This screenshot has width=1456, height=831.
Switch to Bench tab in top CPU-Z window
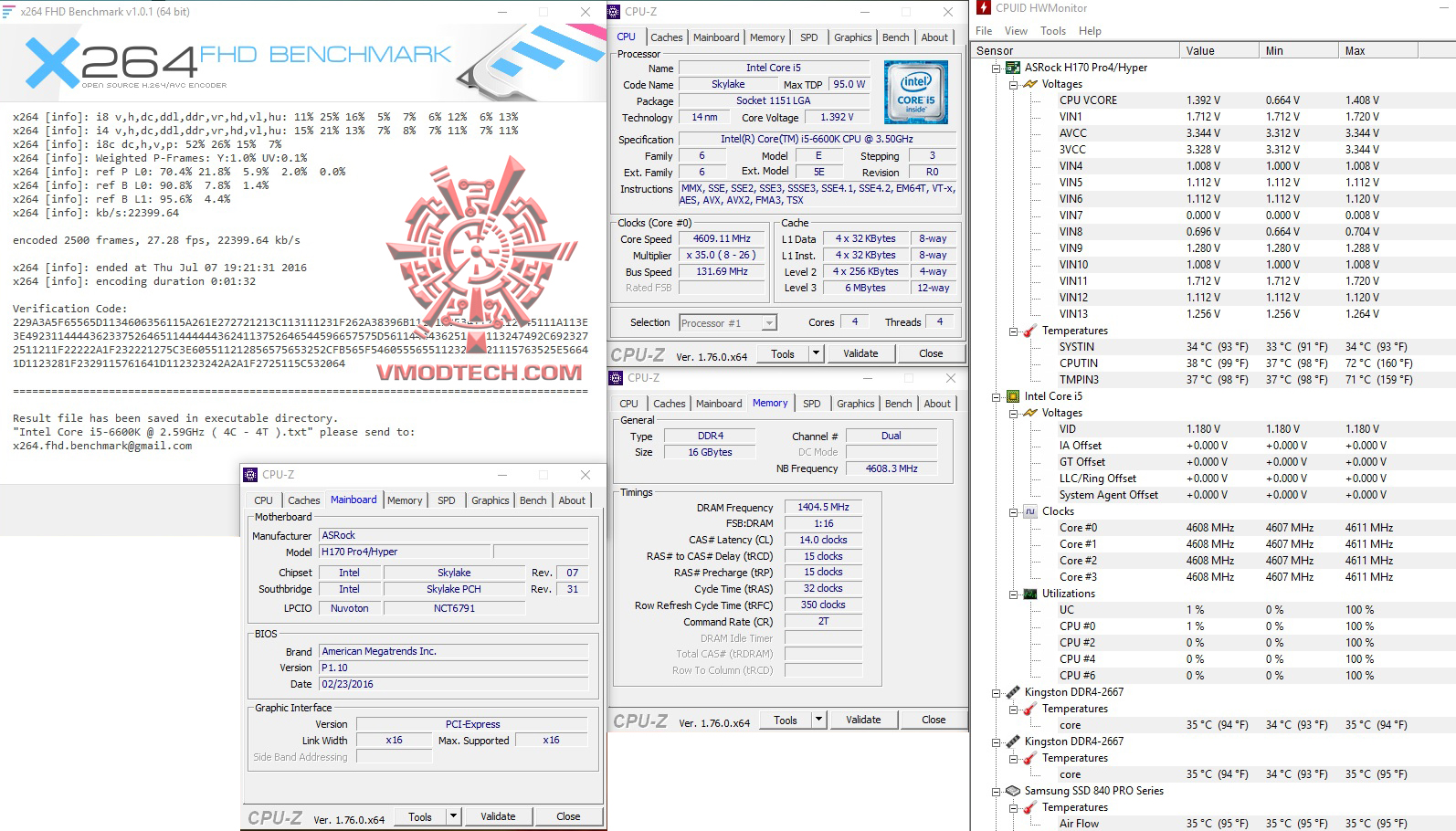896,37
